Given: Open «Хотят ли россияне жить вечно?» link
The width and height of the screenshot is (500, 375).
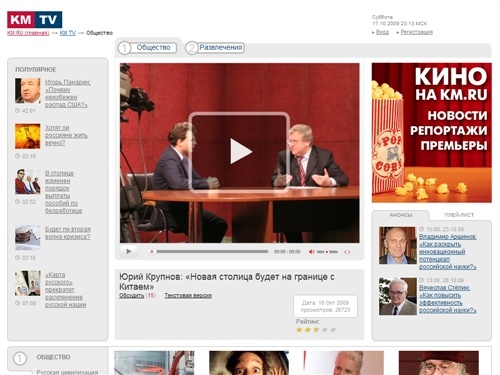Looking at the screenshot, I should pos(66,135).
